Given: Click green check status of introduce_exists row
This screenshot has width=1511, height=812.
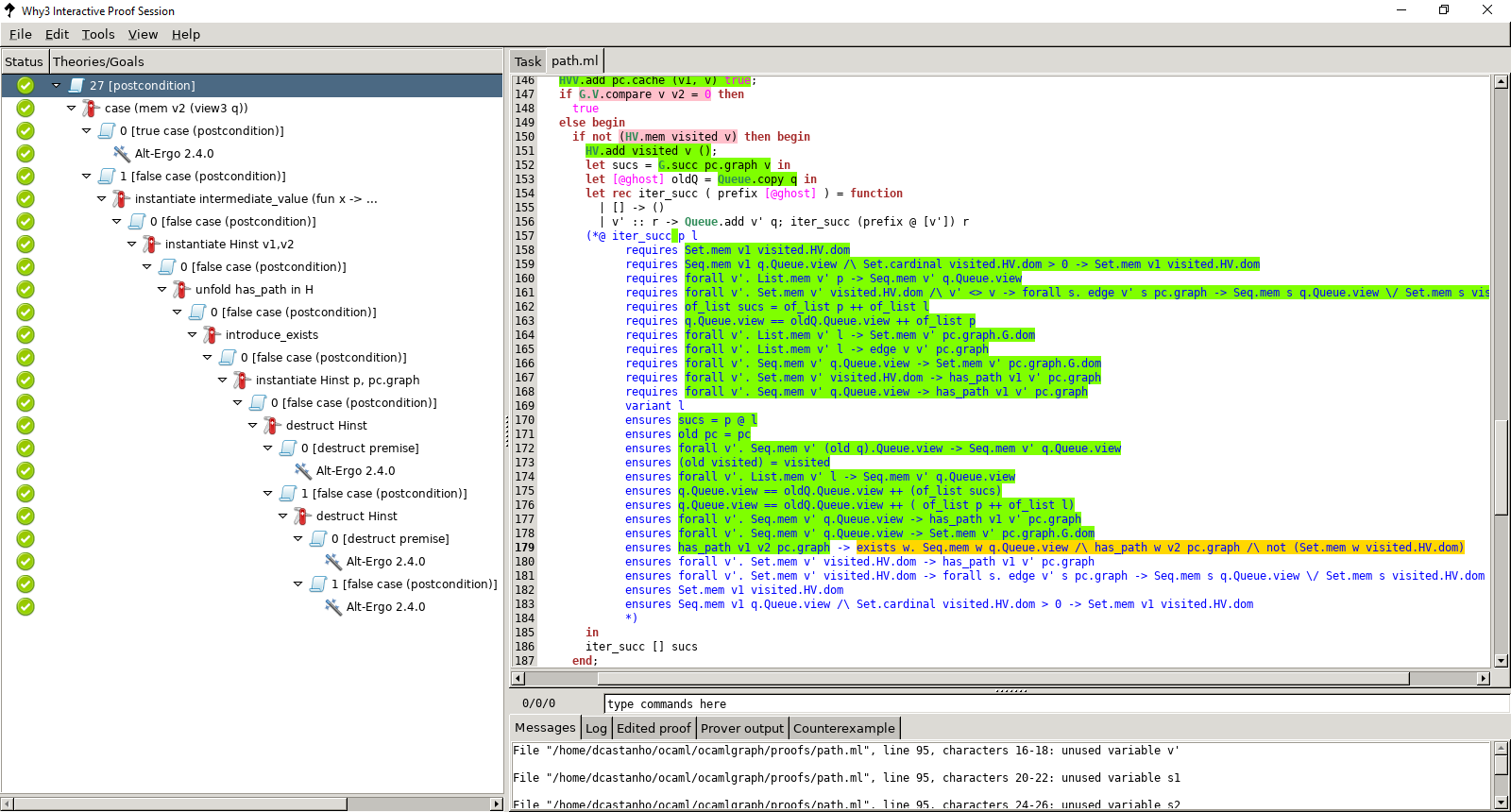Looking at the screenshot, I should tap(25, 334).
